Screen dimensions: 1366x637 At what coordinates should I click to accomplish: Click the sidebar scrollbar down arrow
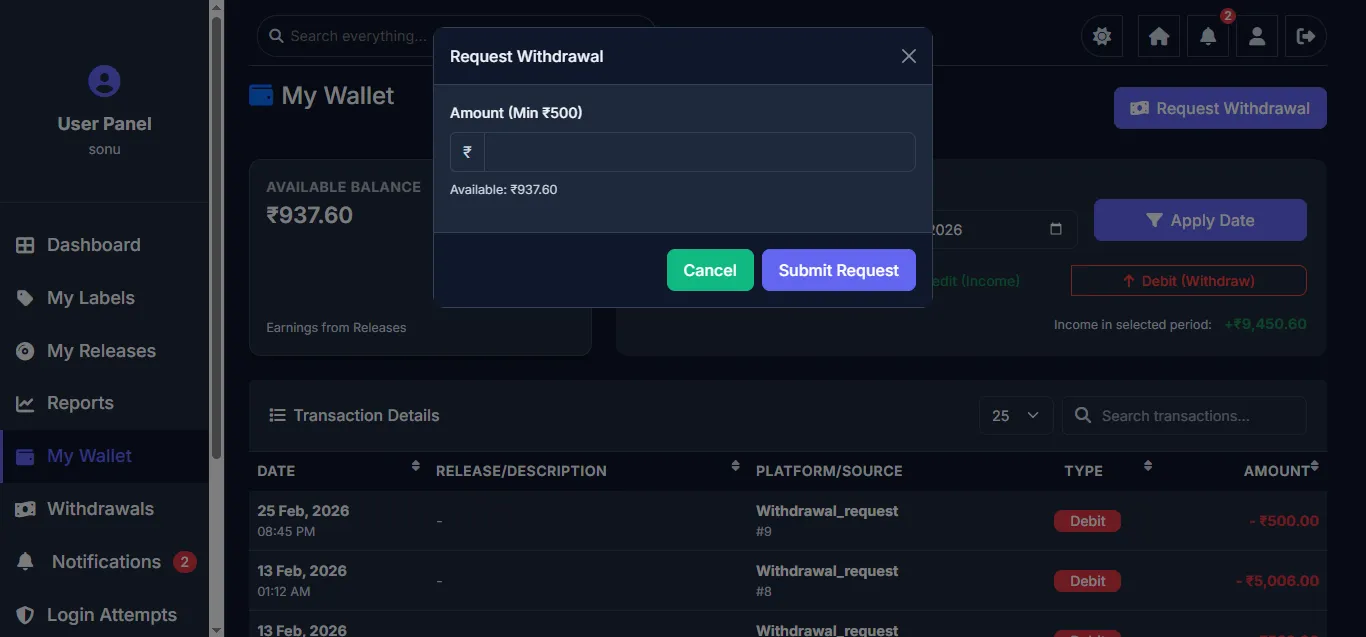click(x=216, y=630)
